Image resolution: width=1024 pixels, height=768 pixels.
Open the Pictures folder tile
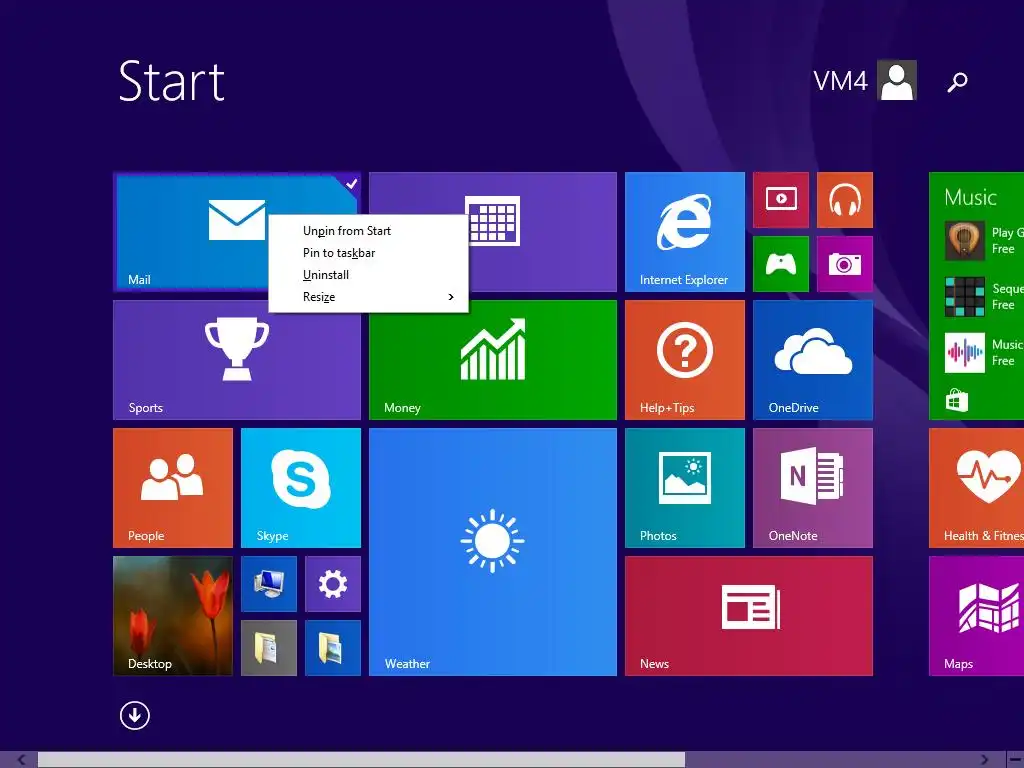point(332,648)
